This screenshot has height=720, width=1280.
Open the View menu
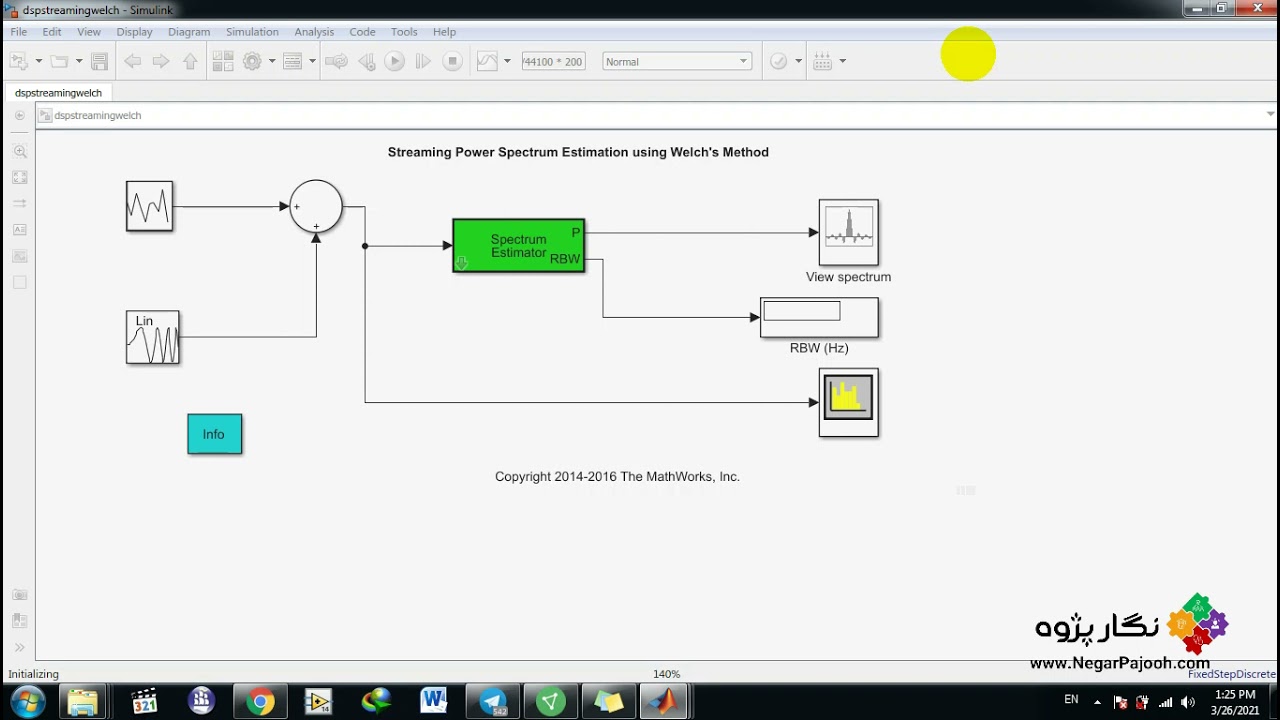[x=89, y=32]
